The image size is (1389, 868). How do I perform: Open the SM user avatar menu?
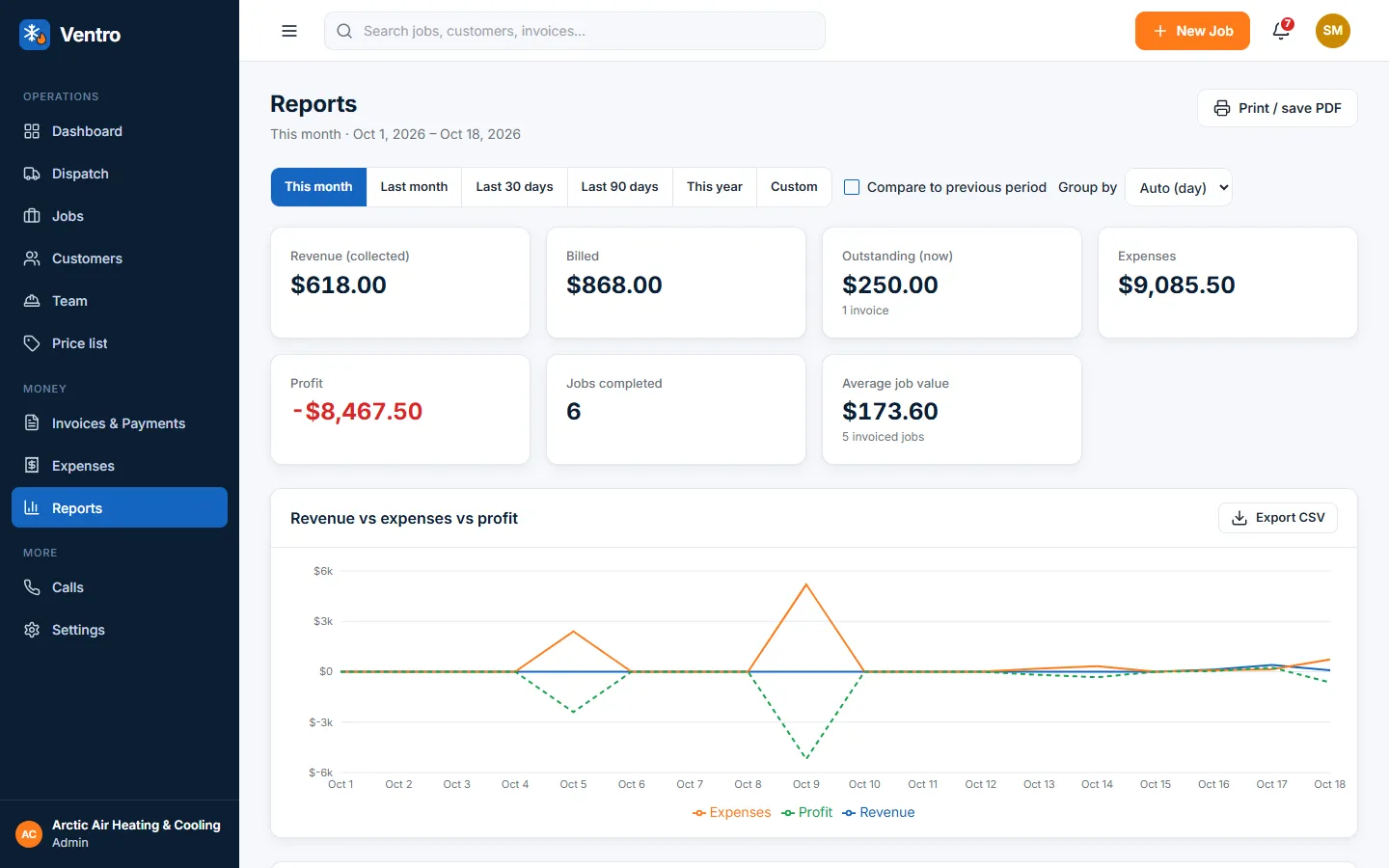[x=1333, y=31]
